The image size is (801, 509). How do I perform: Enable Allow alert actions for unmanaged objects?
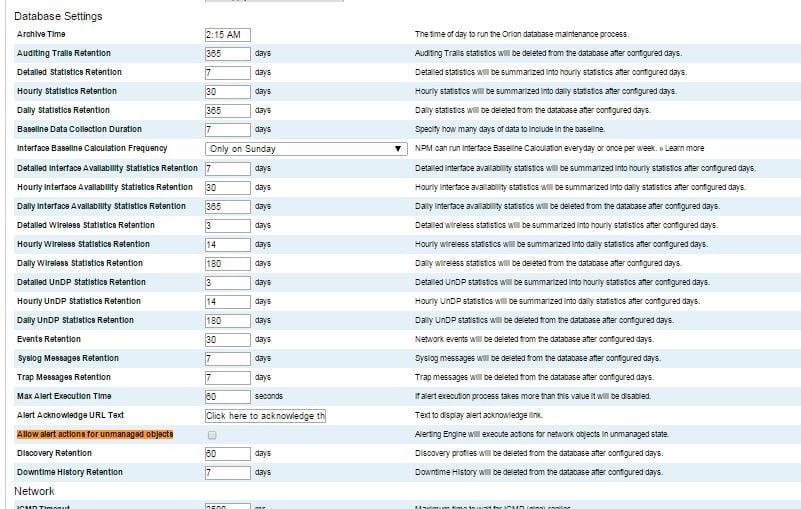point(212,435)
